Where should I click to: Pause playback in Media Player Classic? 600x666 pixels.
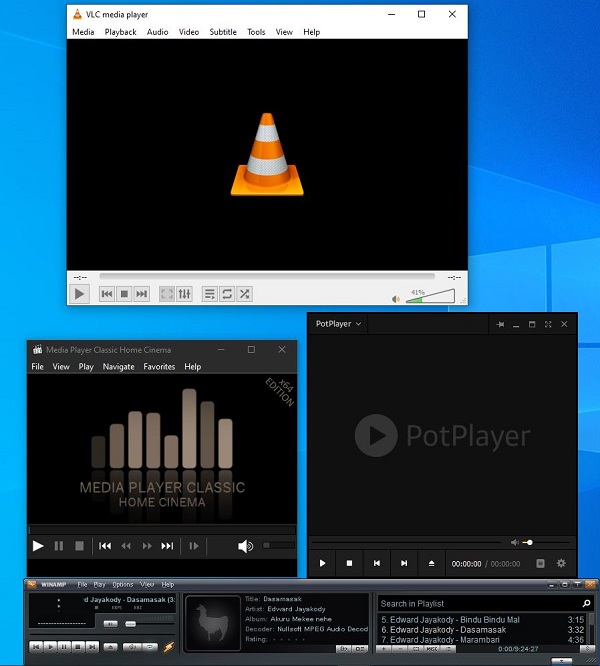pos(59,546)
